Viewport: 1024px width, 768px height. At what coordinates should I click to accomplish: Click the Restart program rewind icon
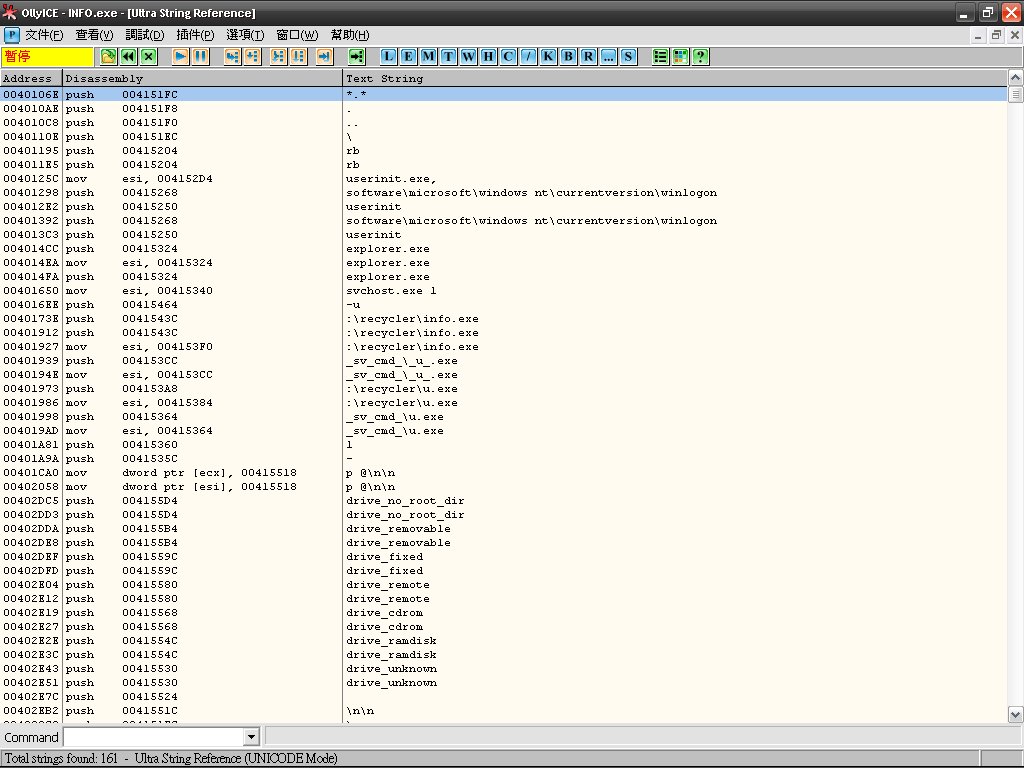(129, 57)
